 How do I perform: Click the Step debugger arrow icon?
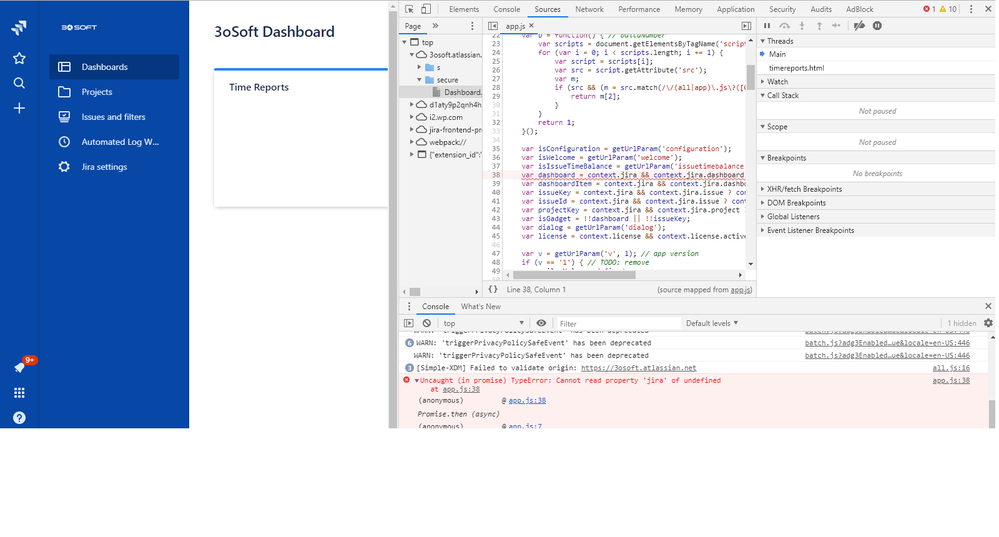pyautogui.click(x=837, y=25)
